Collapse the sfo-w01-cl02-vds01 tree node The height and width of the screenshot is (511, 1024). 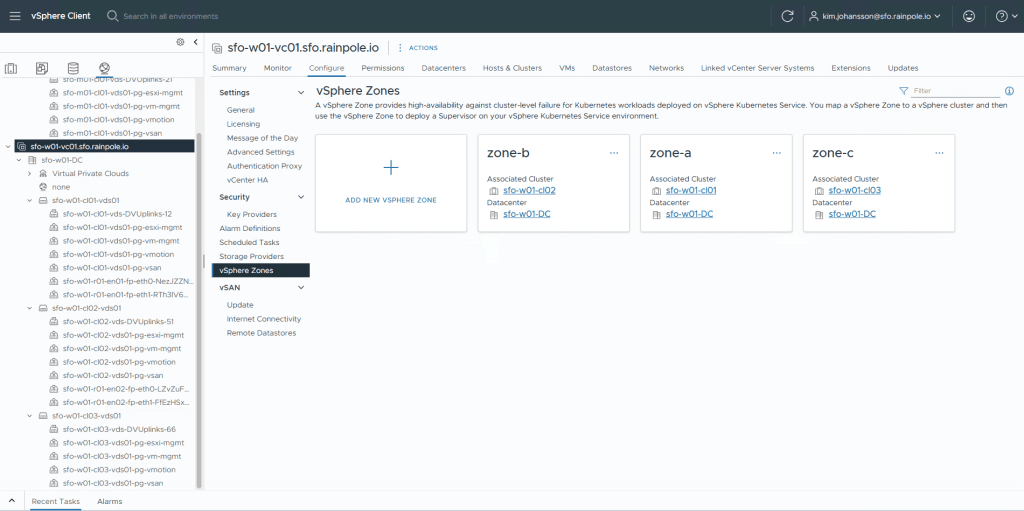tap(29, 308)
